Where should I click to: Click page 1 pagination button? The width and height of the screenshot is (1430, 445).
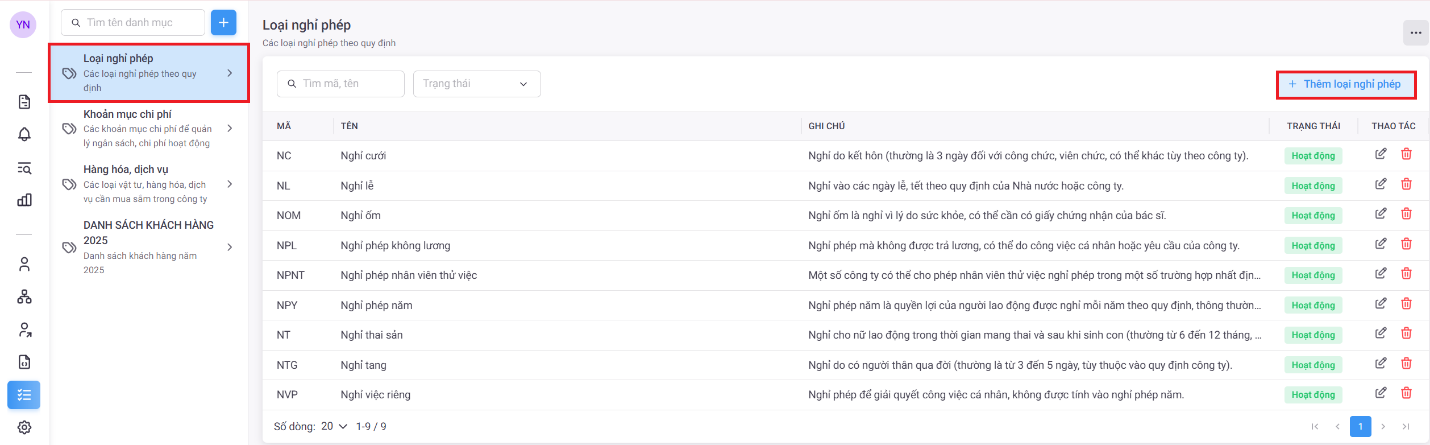pyautogui.click(x=1360, y=426)
